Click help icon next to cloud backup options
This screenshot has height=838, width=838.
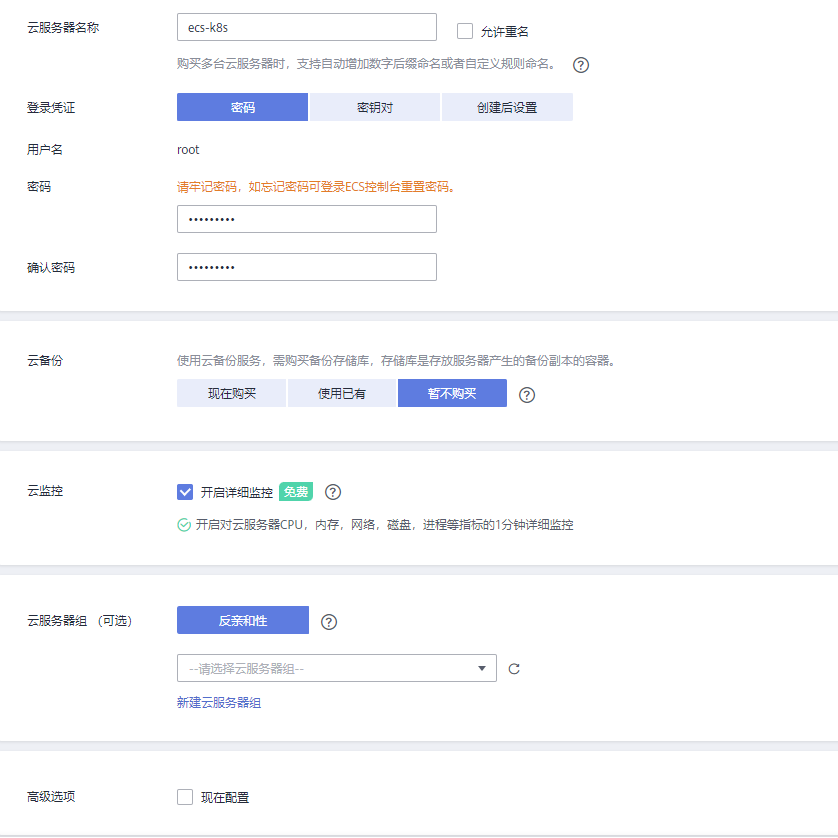coord(527,394)
